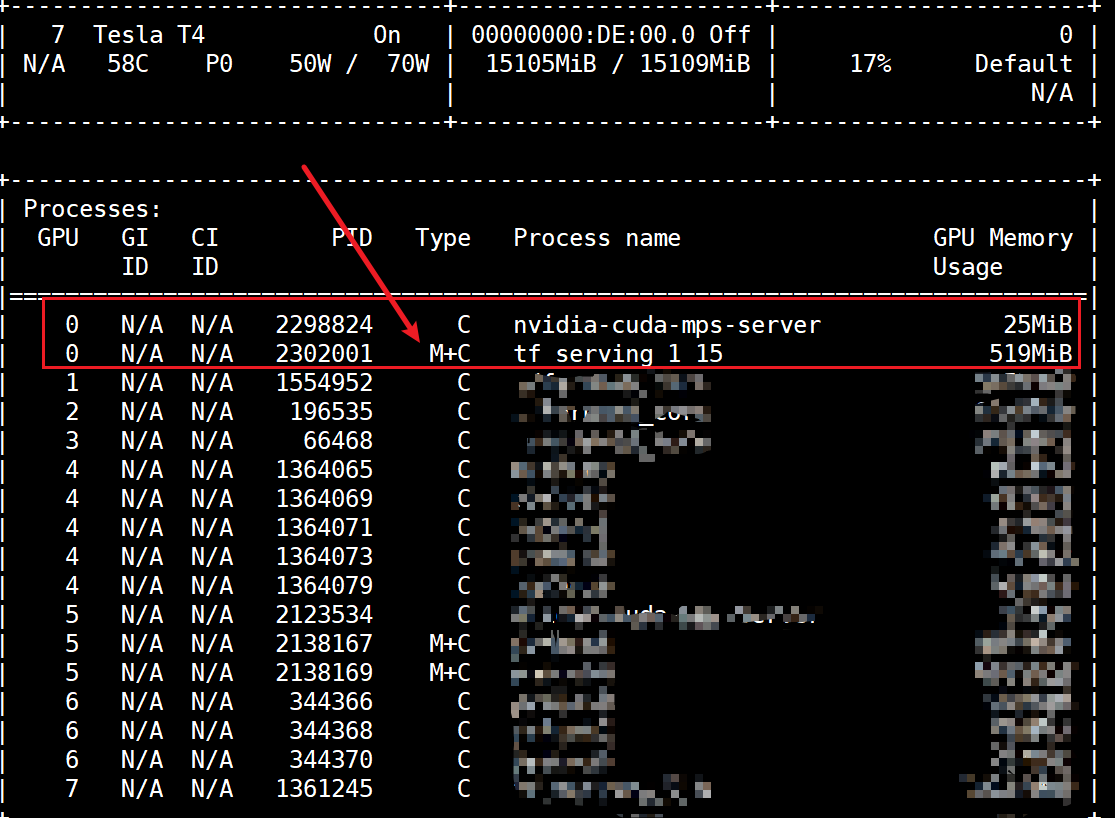Click type 'C' of PID 2298824
The image size is (1115, 818).
pyautogui.click(x=464, y=325)
